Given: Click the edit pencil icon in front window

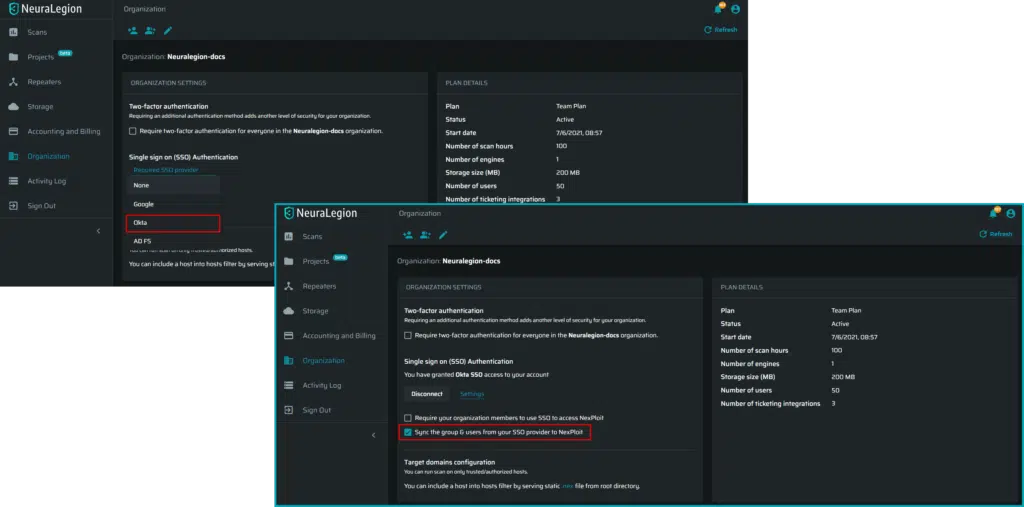Looking at the screenshot, I should coord(443,235).
